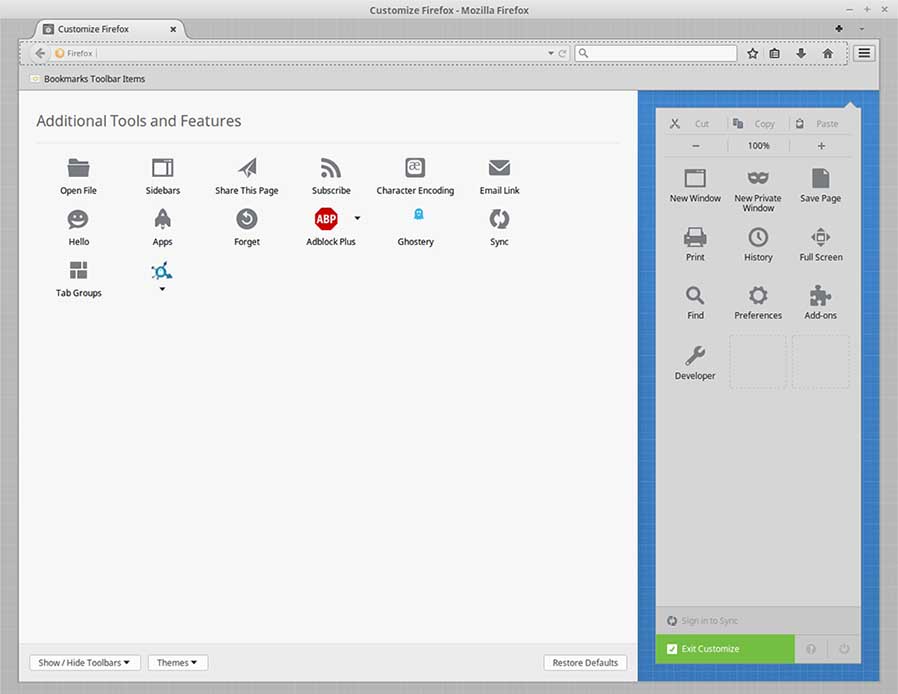898x694 pixels.
Task: Pick the Subscribe RSS icon
Action: pyautogui.click(x=331, y=168)
